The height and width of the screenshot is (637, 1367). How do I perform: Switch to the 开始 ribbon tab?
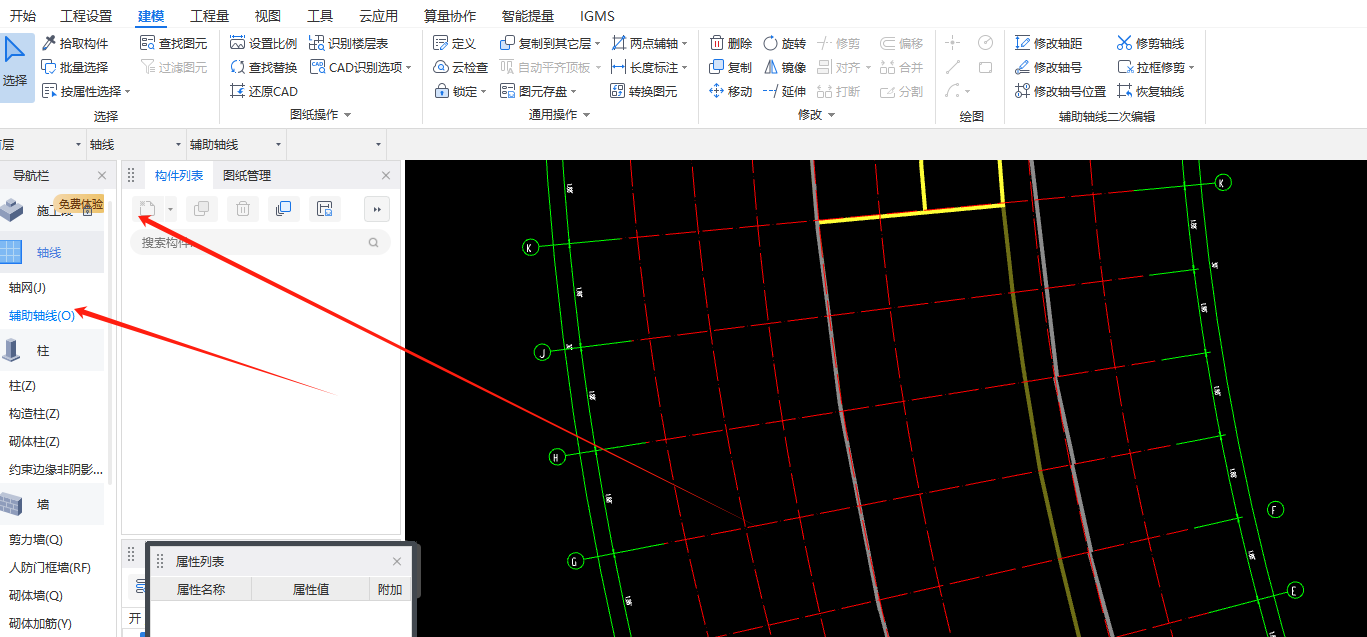click(x=23, y=16)
